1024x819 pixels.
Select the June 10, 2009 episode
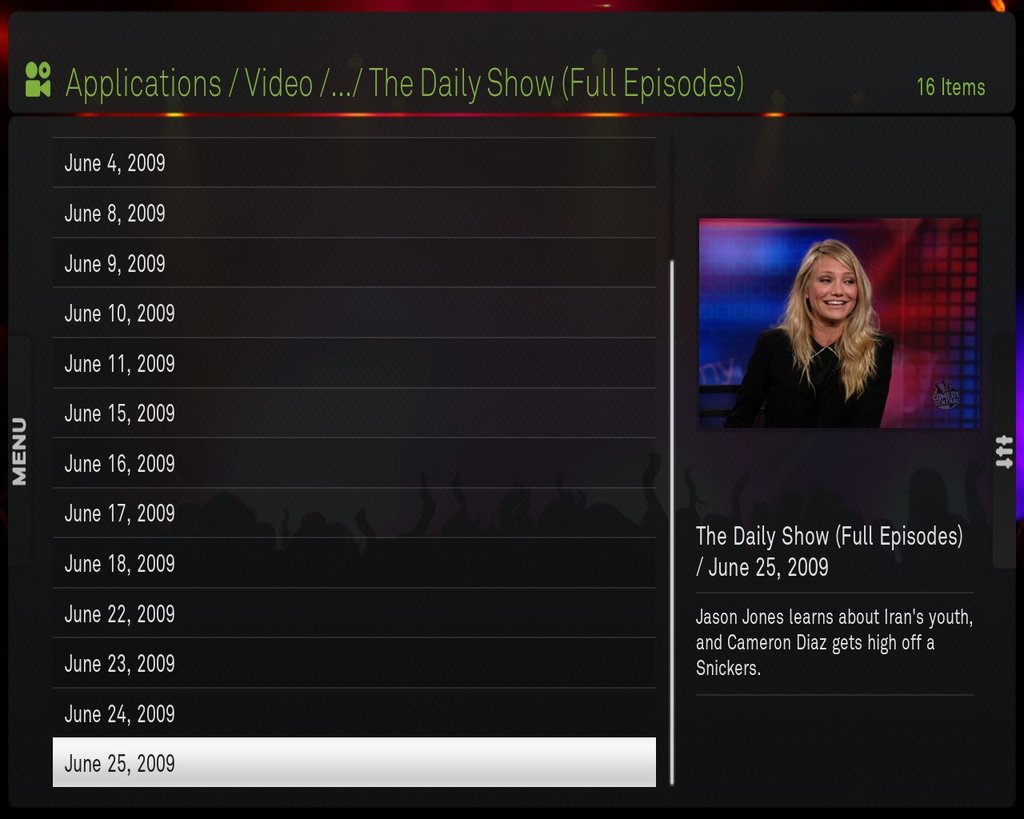(354, 313)
